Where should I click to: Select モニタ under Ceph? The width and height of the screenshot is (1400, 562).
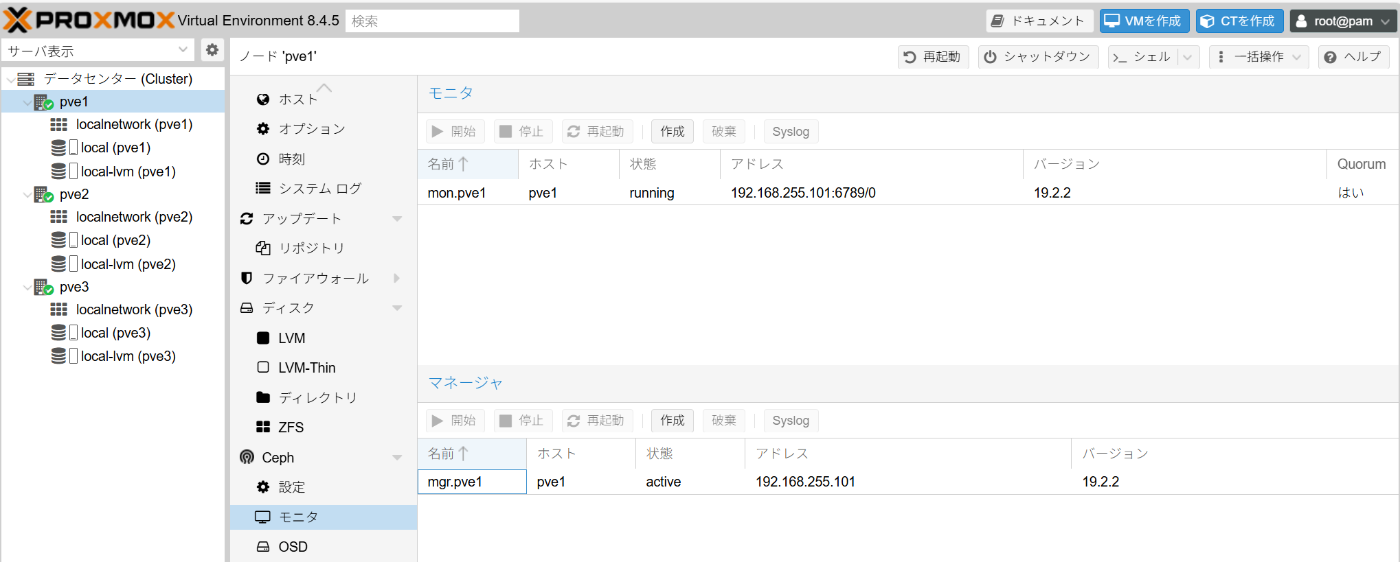click(323, 517)
